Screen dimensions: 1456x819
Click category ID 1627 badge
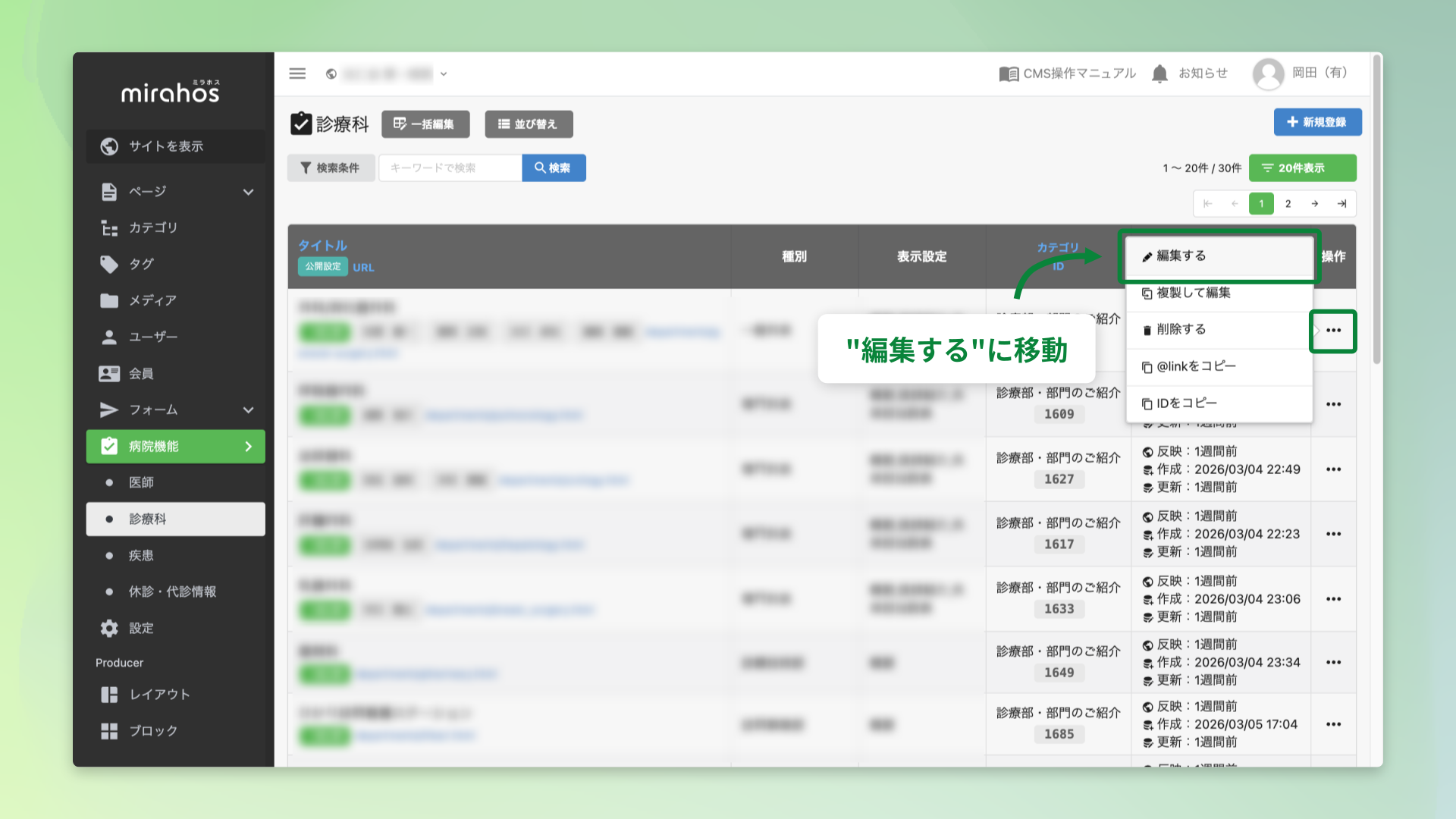(1059, 479)
